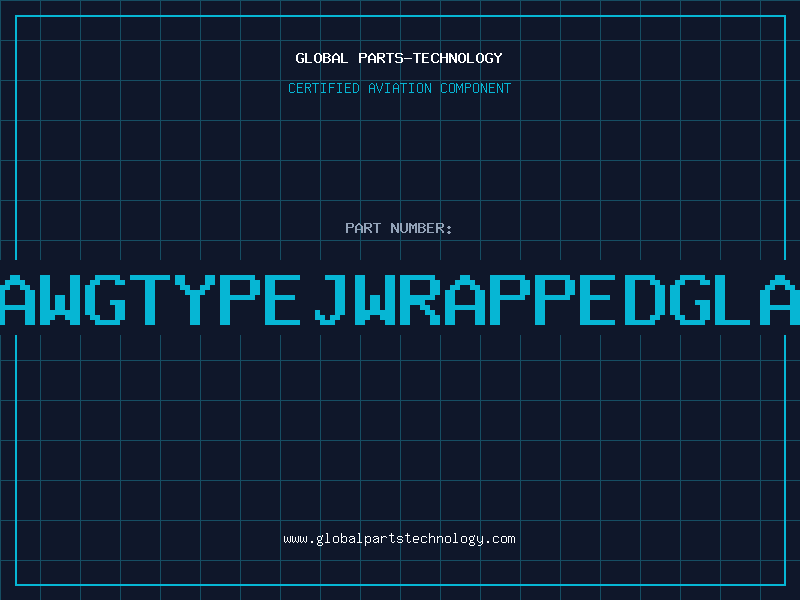This screenshot has width=800, height=600.
Task: Click the PART NUMBER: label
Action: [x=399, y=228]
